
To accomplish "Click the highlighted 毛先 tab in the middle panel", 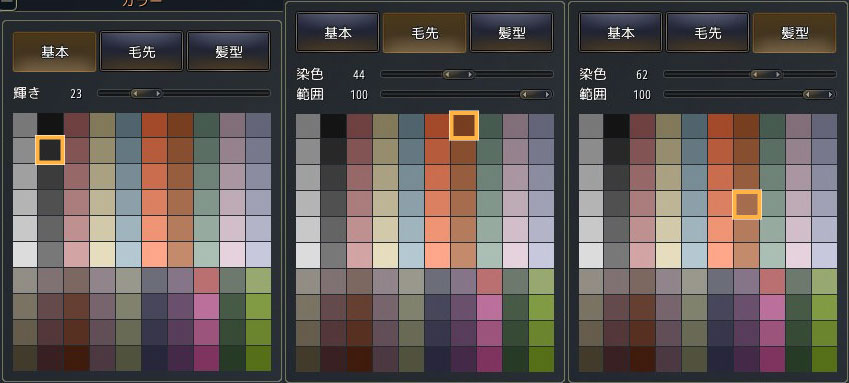I will [424, 33].
